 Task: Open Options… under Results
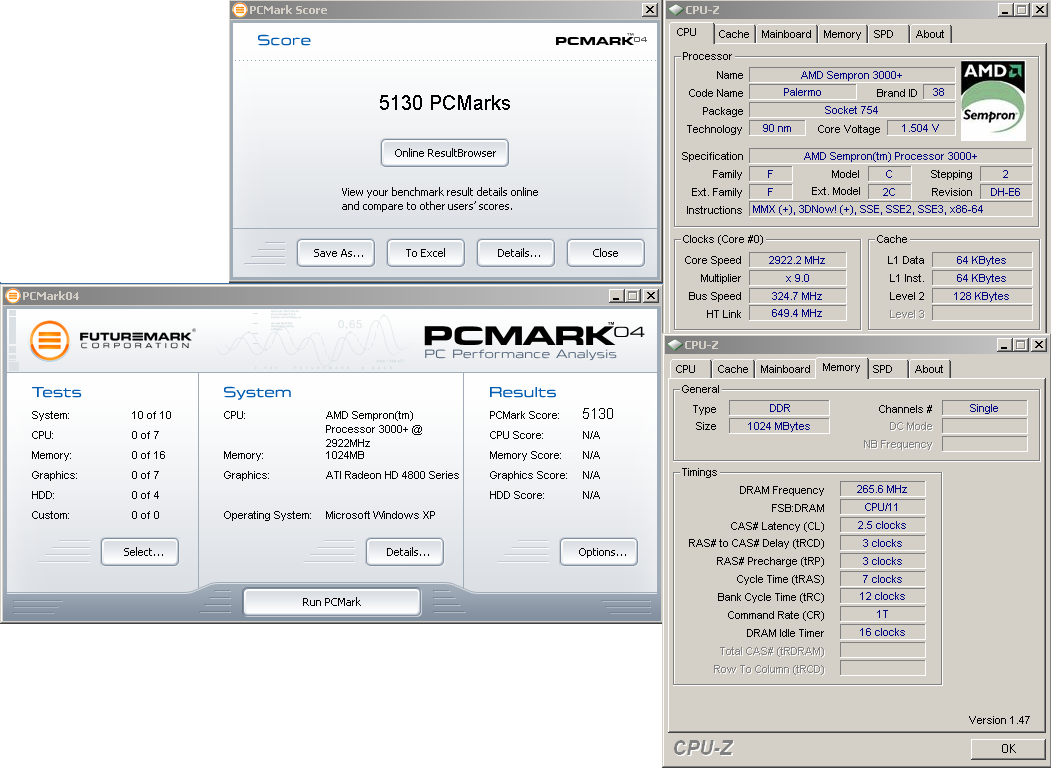coord(599,552)
